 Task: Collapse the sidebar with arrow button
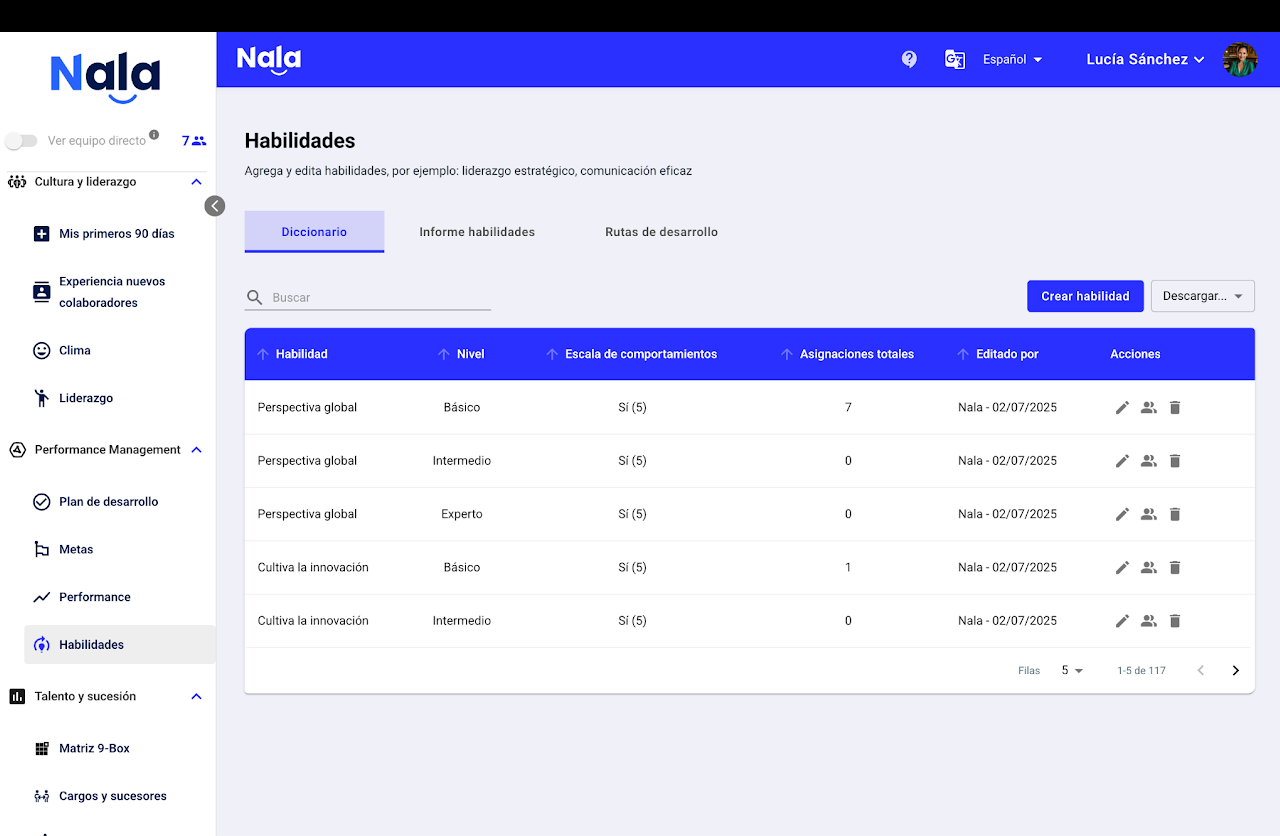click(x=215, y=206)
